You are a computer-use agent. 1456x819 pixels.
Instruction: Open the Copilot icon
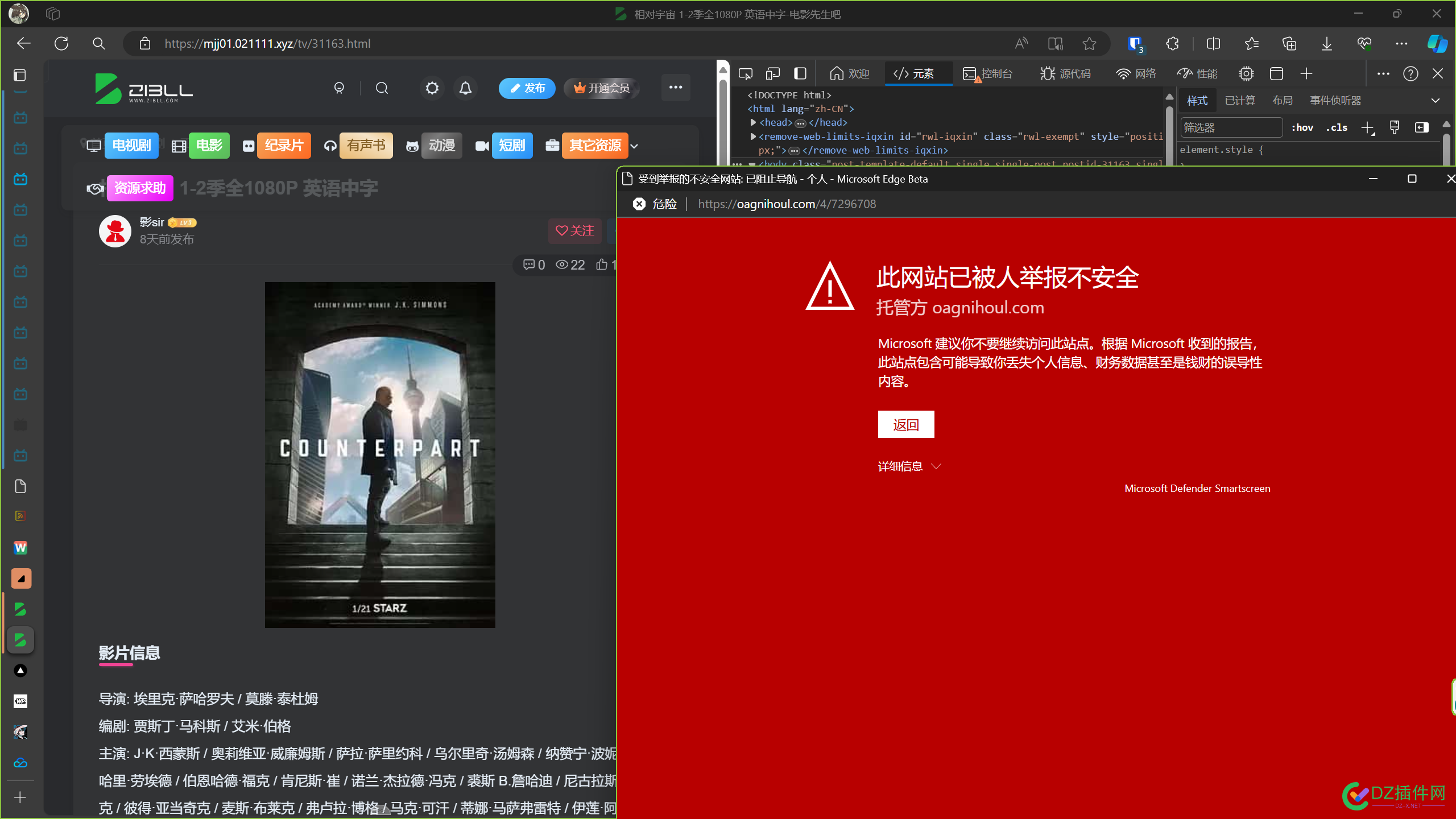pyautogui.click(x=1437, y=44)
